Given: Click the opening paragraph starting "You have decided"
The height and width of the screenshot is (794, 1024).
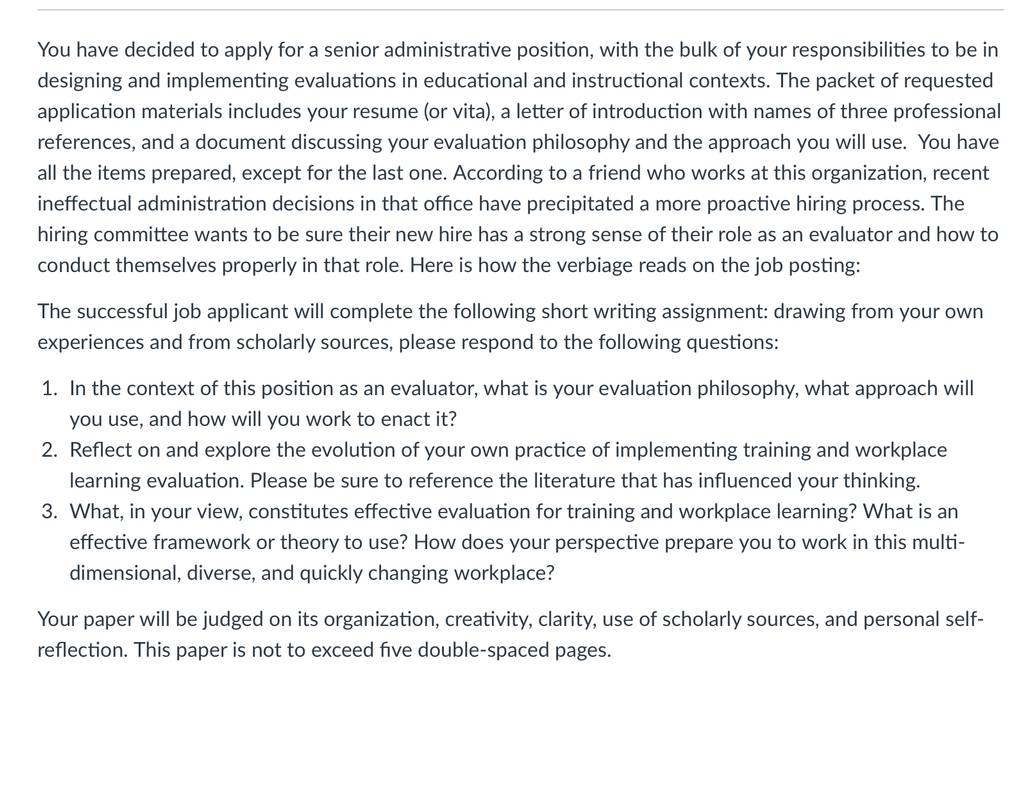Looking at the screenshot, I should (519, 157).
